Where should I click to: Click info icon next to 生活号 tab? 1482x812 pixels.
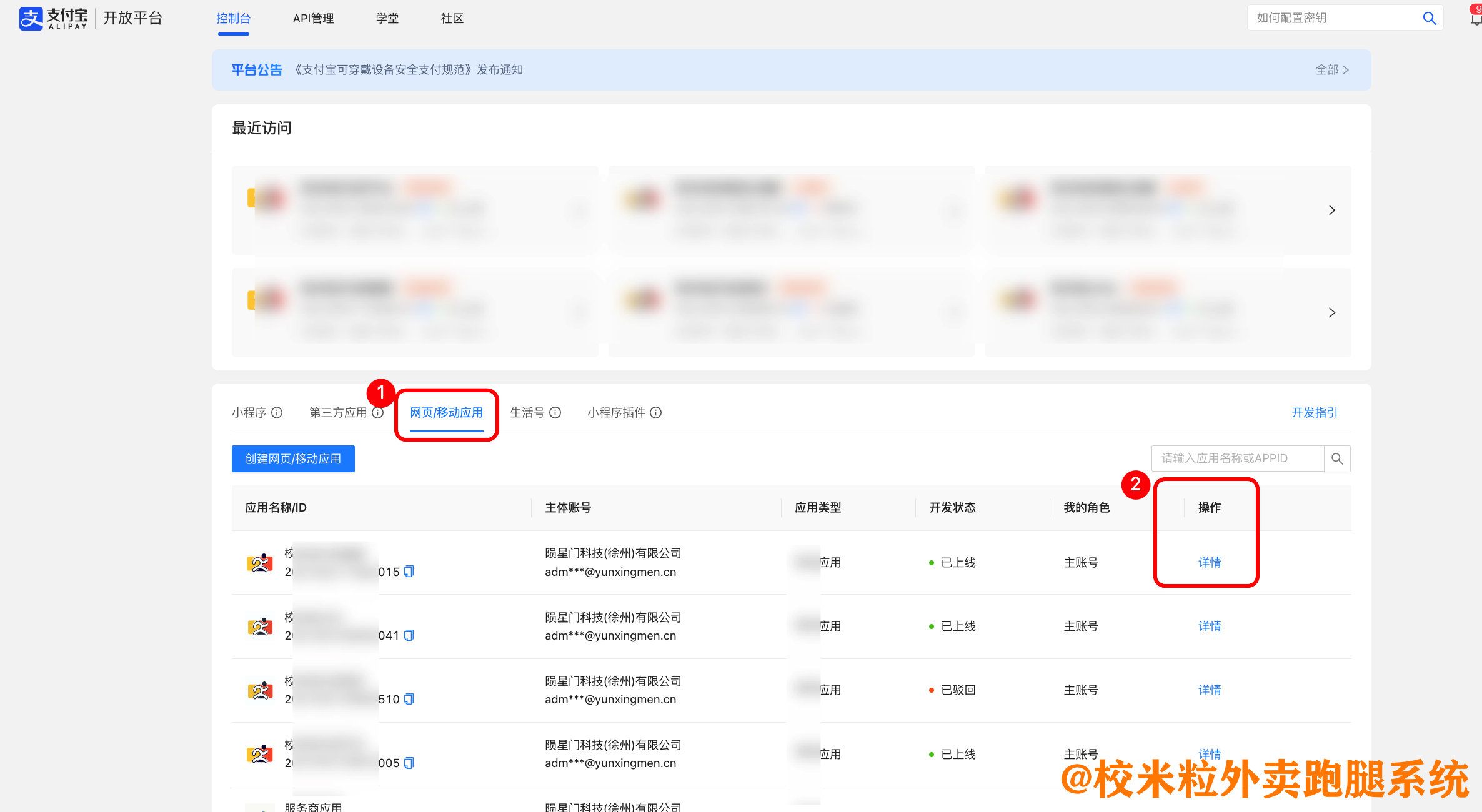tap(555, 413)
